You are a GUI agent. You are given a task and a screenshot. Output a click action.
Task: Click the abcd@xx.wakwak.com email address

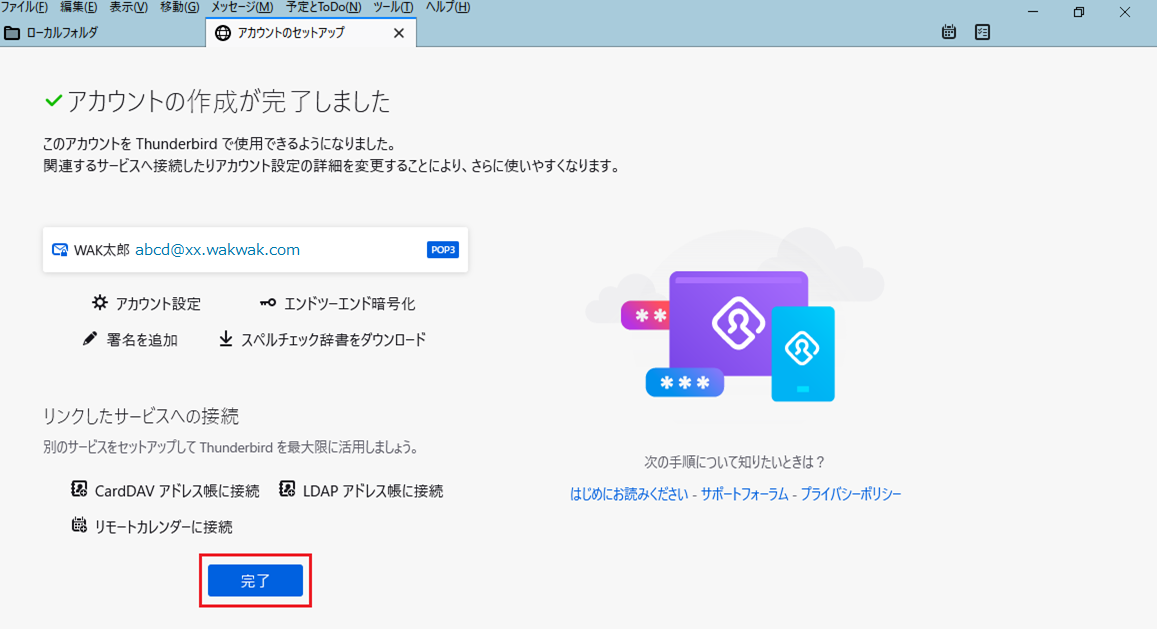[217, 250]
